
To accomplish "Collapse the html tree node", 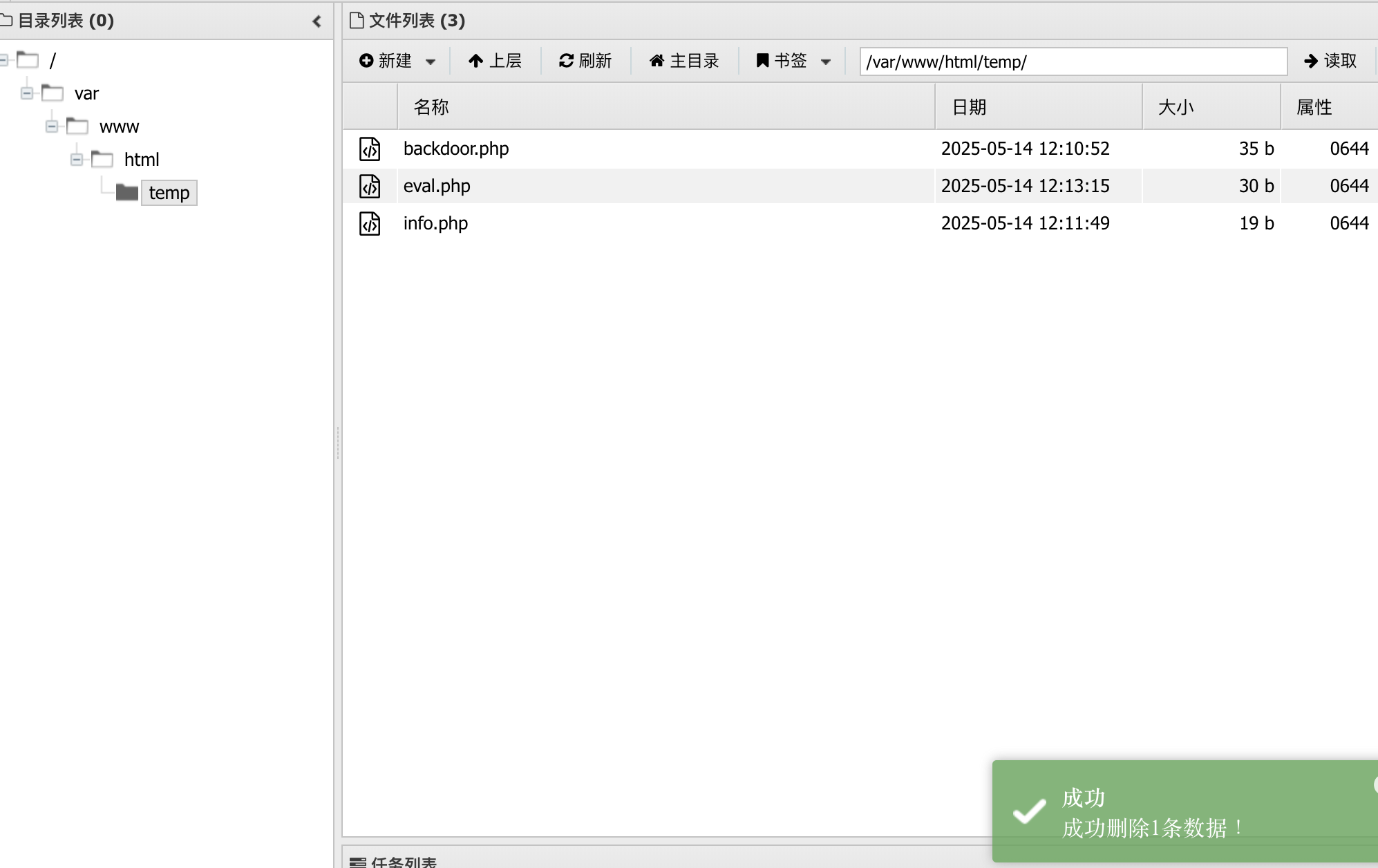I will (77, 160).
